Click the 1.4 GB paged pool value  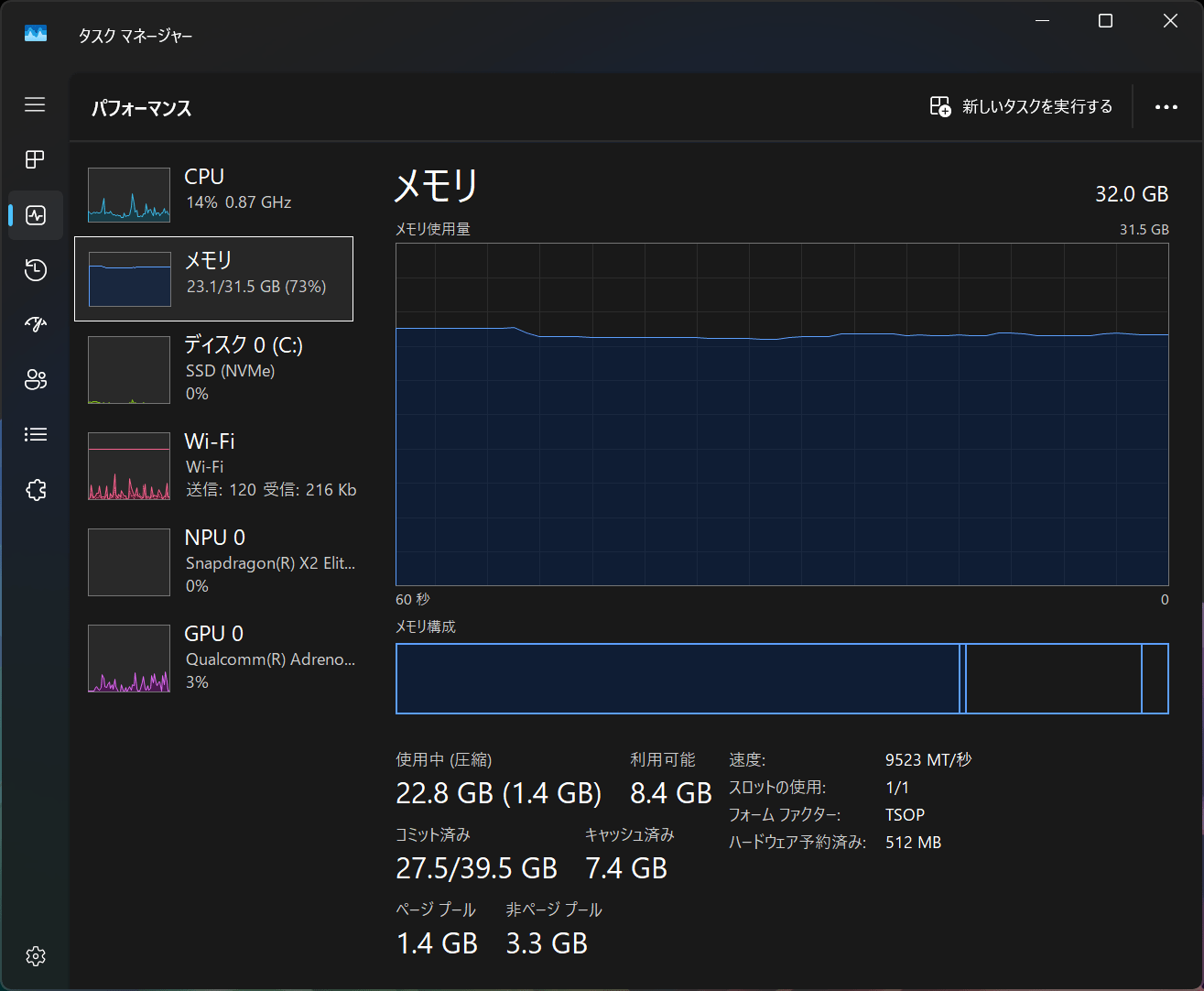[437, 942]
